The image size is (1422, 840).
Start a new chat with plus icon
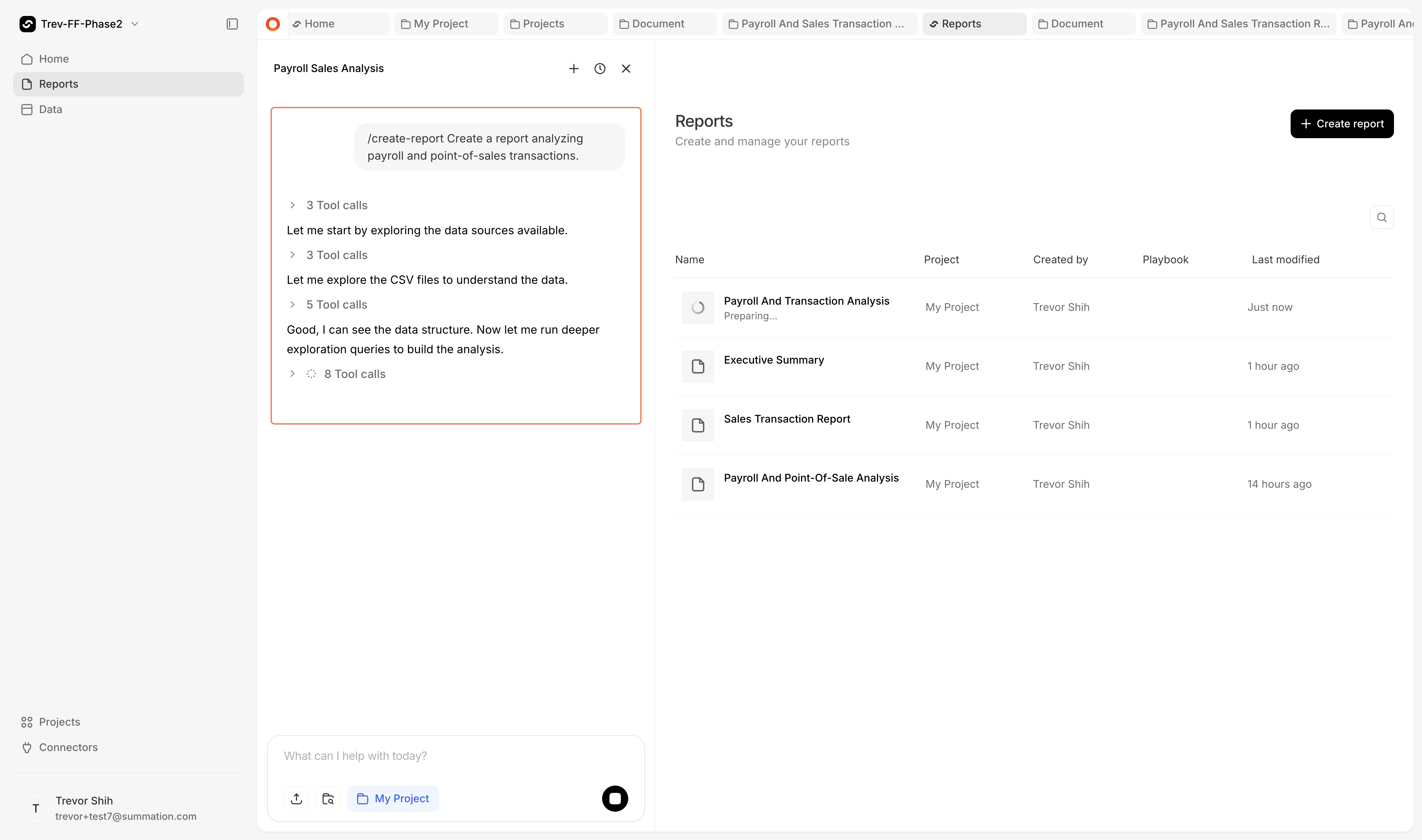tap(574, 68)
